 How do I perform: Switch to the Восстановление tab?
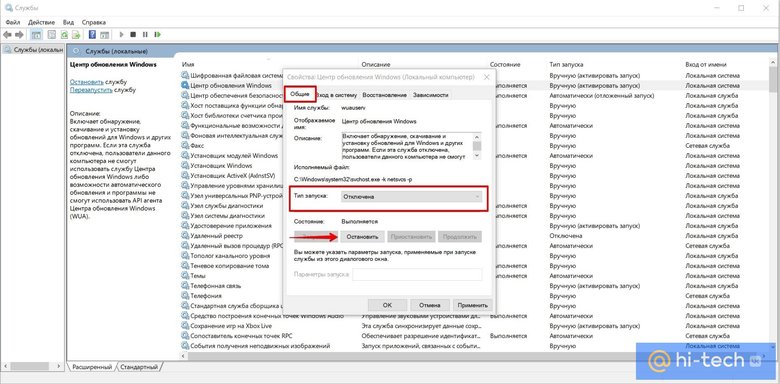[x=385, y=95]
